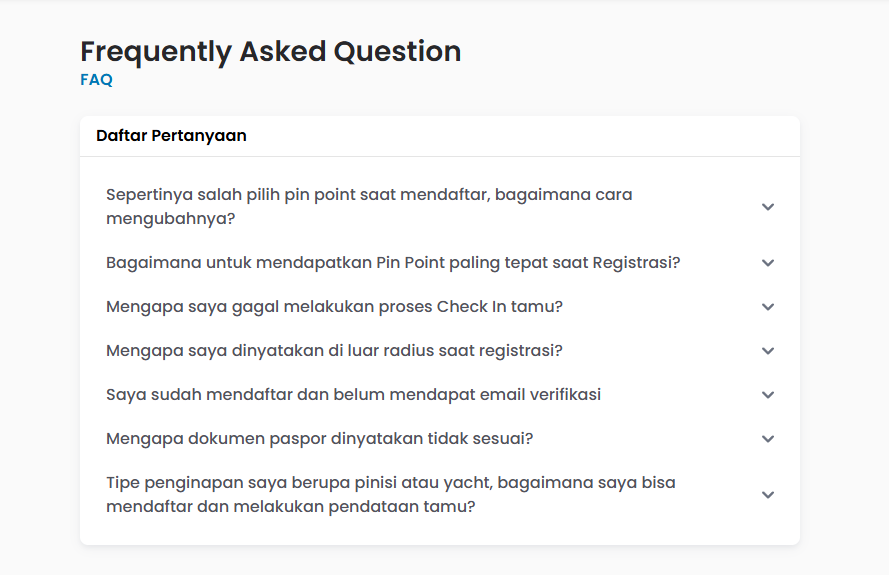The image size is (889, 575).
Task: Select 'Mengapa dokumen paspor dinyatakan tidak sesuai?'
Action: pyautogui.click(x=319, y=439)
